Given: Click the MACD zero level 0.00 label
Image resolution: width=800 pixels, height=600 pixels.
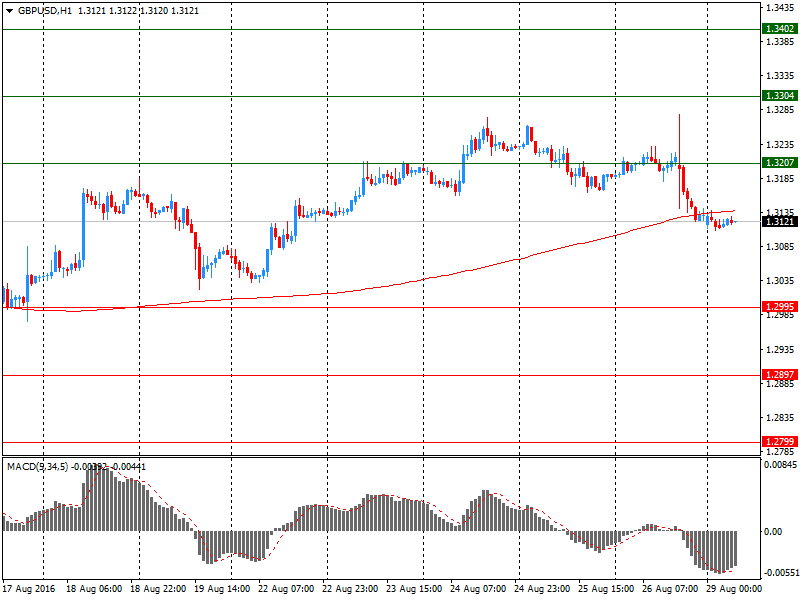Looking at the screenshot, I should click(x=773, y=532).
